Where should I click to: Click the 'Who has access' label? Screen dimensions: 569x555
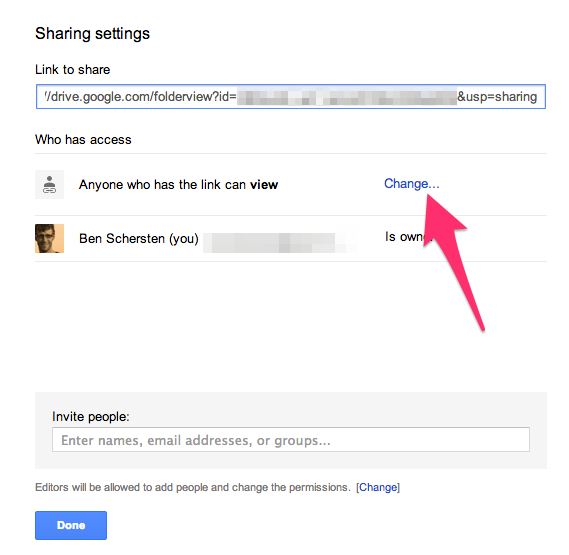[83, 140]
